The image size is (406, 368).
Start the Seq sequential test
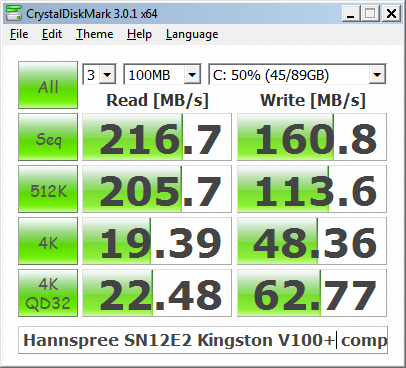click(x=48, y=137)
